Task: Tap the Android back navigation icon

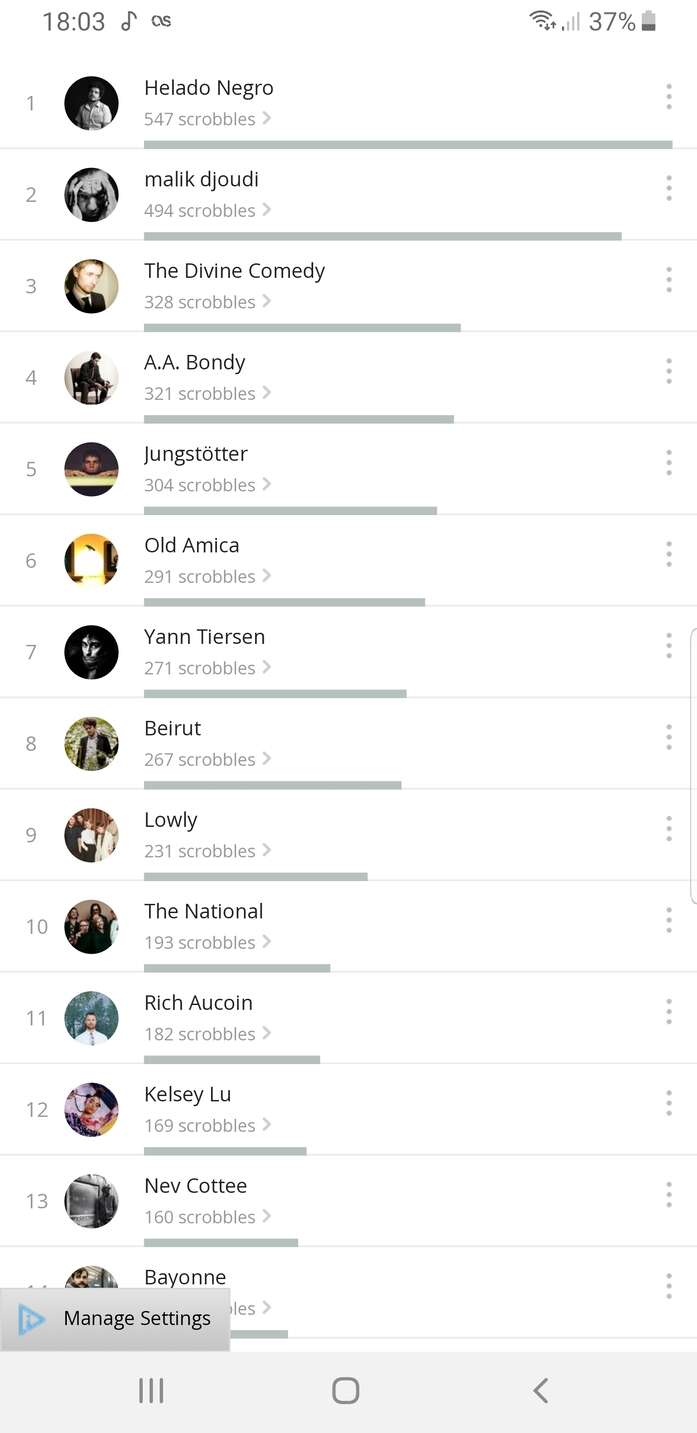Action: 541,1390
